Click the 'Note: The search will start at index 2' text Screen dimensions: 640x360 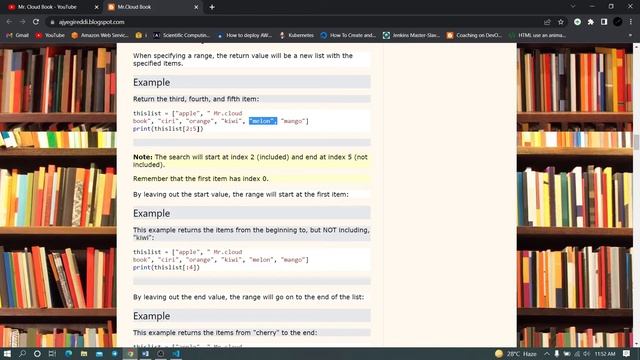tap(250, 161)
